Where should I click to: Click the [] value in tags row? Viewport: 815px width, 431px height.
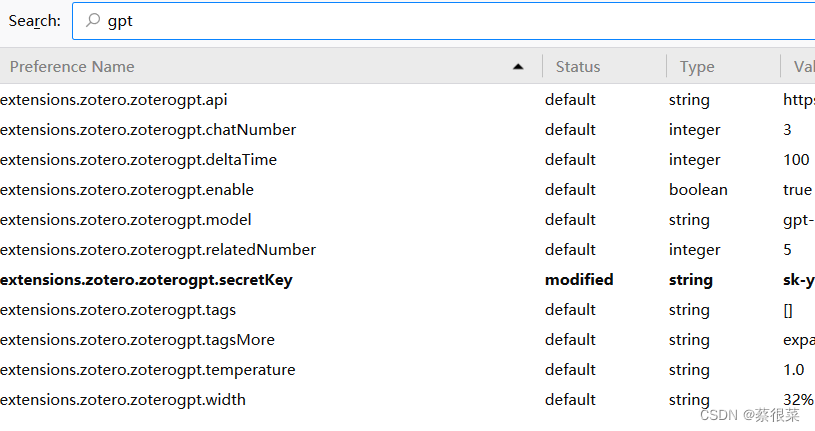[x=788, y=310]
